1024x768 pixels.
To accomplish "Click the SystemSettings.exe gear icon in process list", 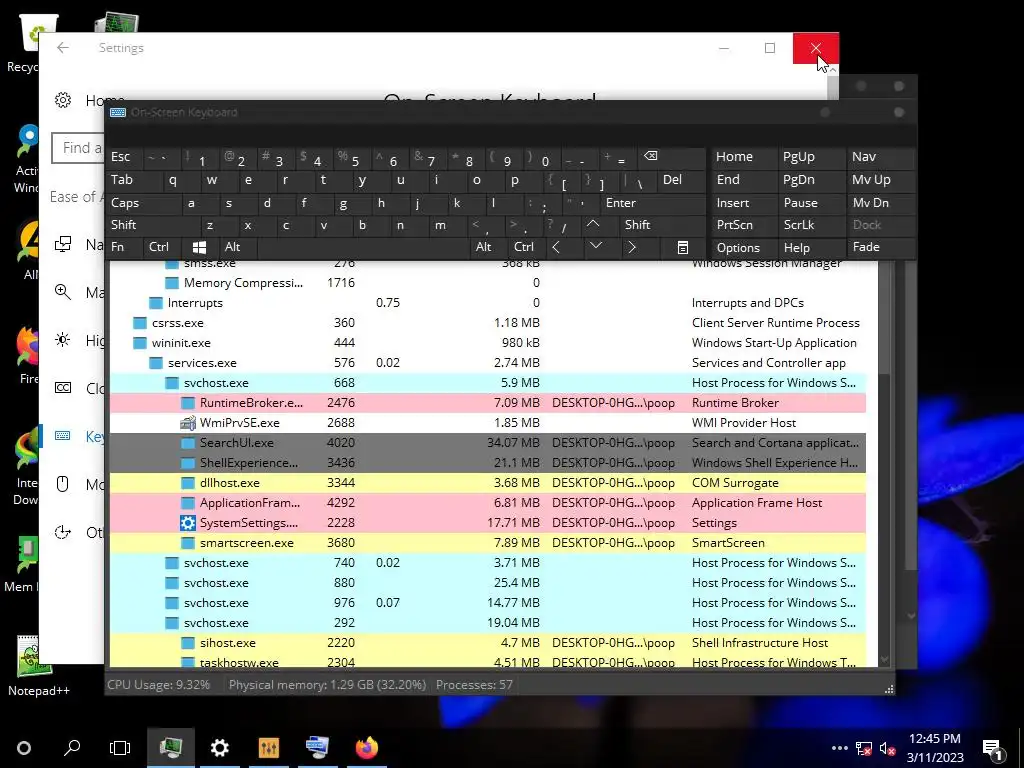I will tap(187, 522).
